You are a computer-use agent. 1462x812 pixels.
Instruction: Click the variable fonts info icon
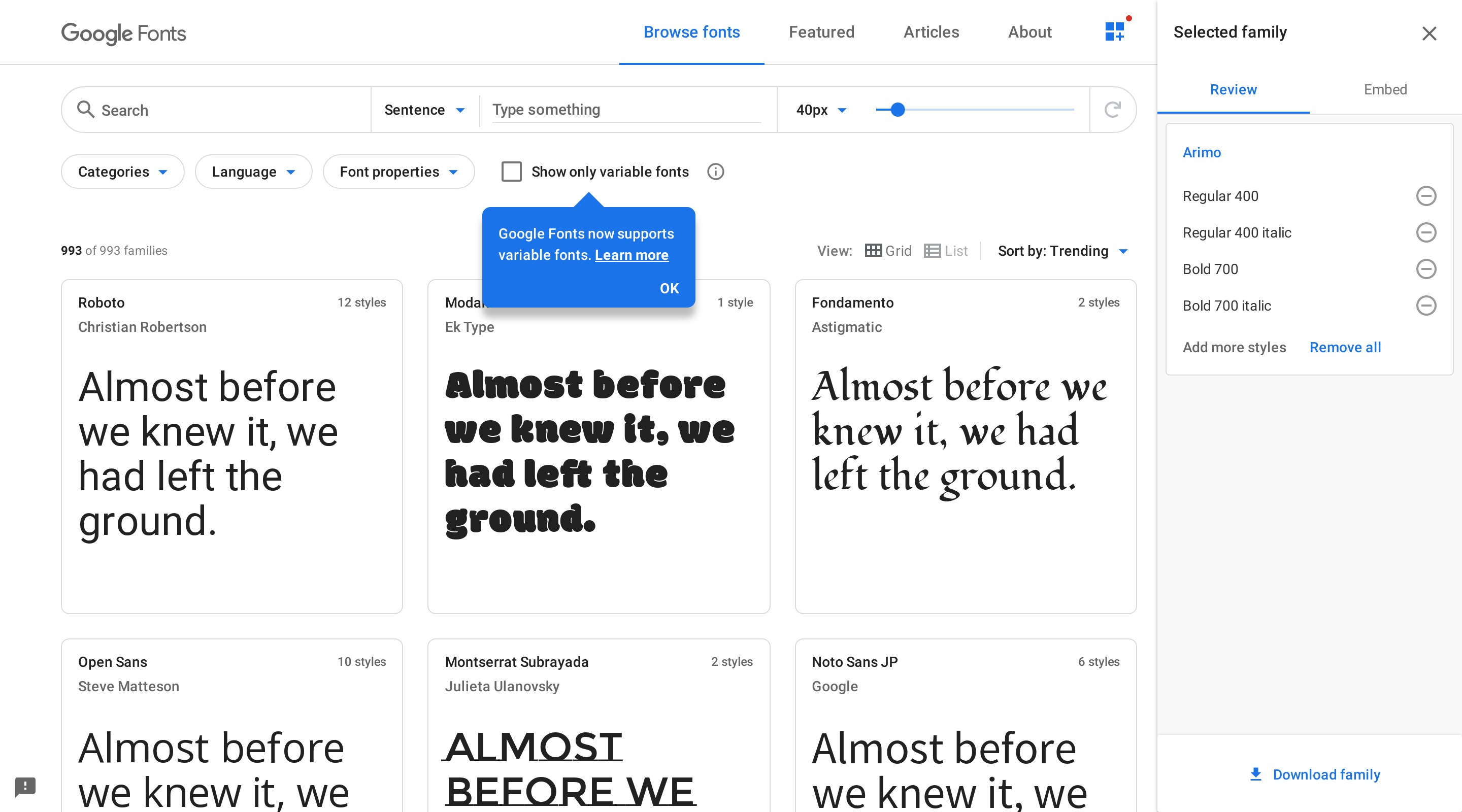[715, 172]
